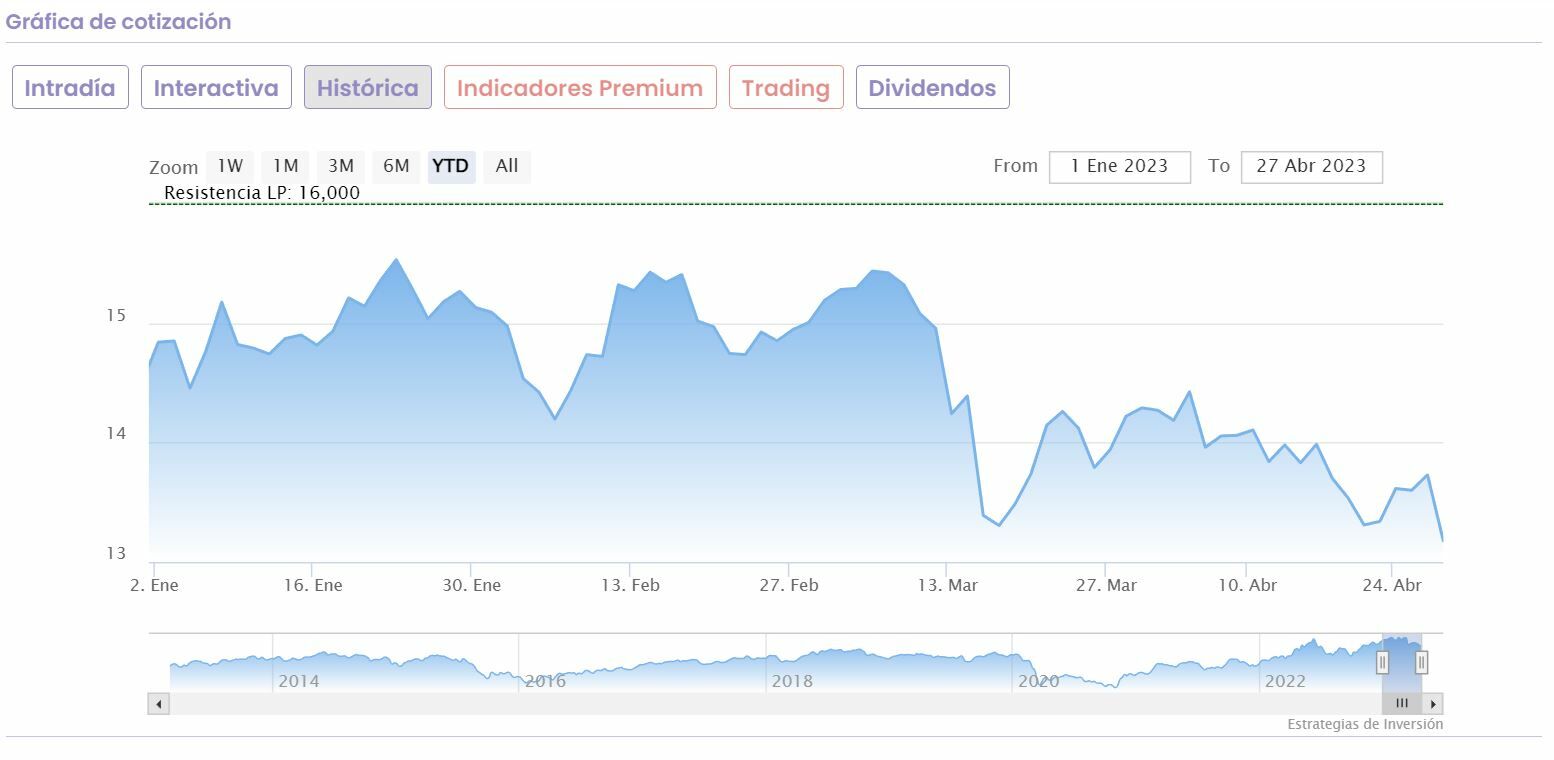
Task: Set zoom range to 1M
Action: [286, 166]
